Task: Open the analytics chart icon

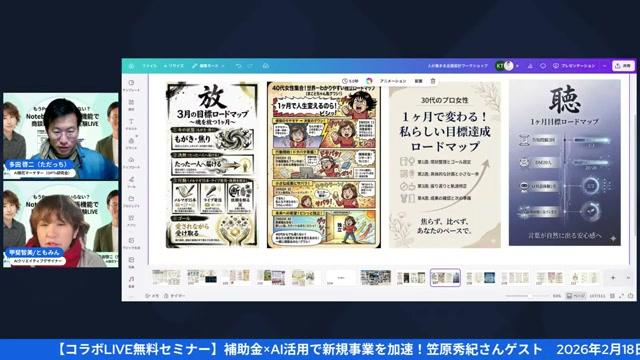Action: point(530,66)
